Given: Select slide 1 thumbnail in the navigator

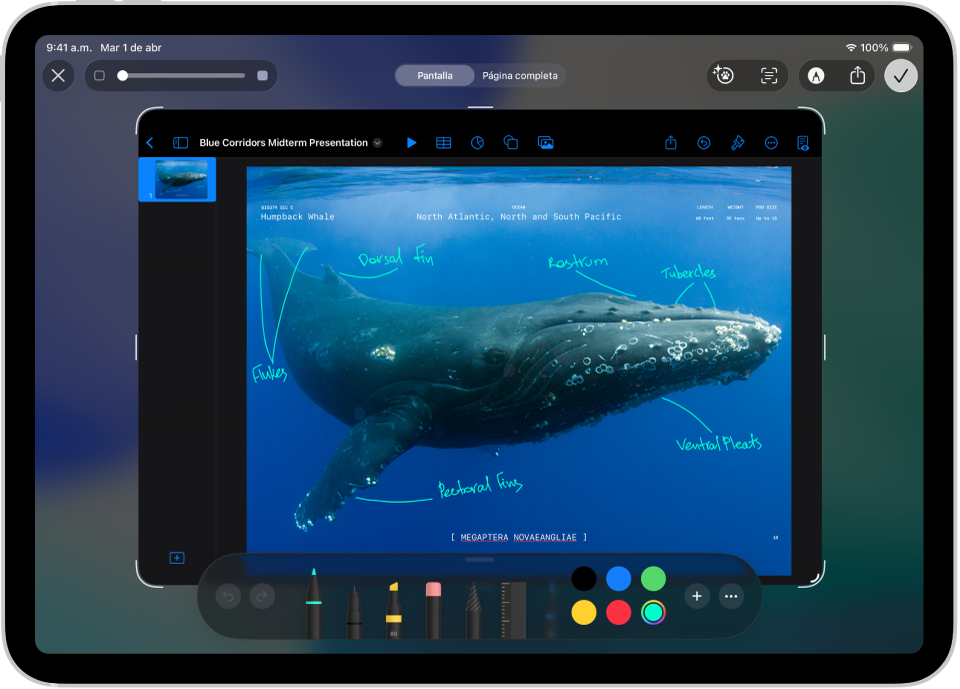Looking at the screenshot, I should pos(178,179).
